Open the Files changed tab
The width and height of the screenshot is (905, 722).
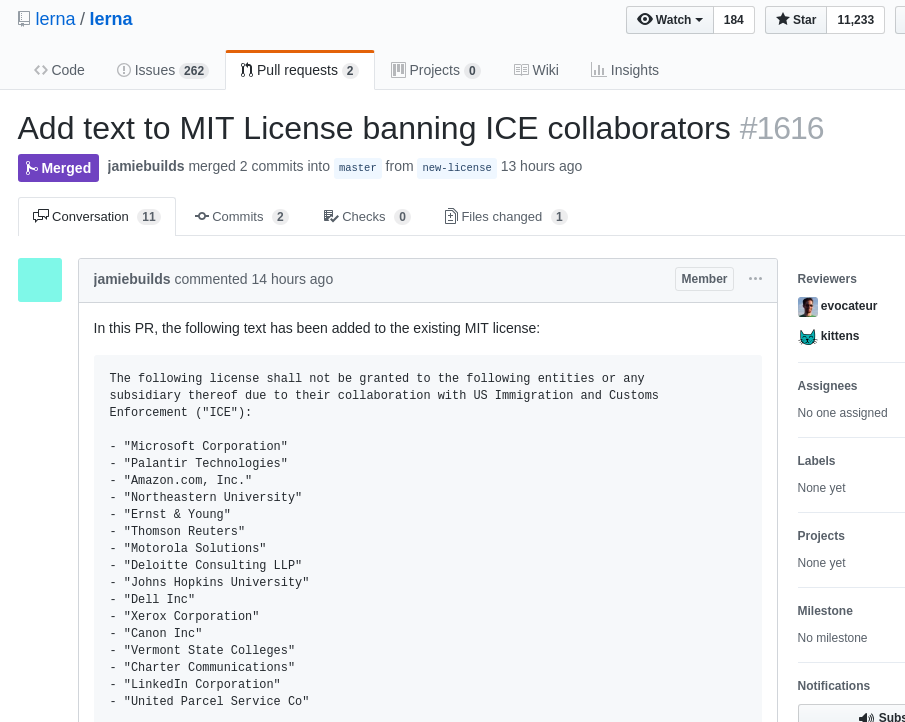(506, 216)
